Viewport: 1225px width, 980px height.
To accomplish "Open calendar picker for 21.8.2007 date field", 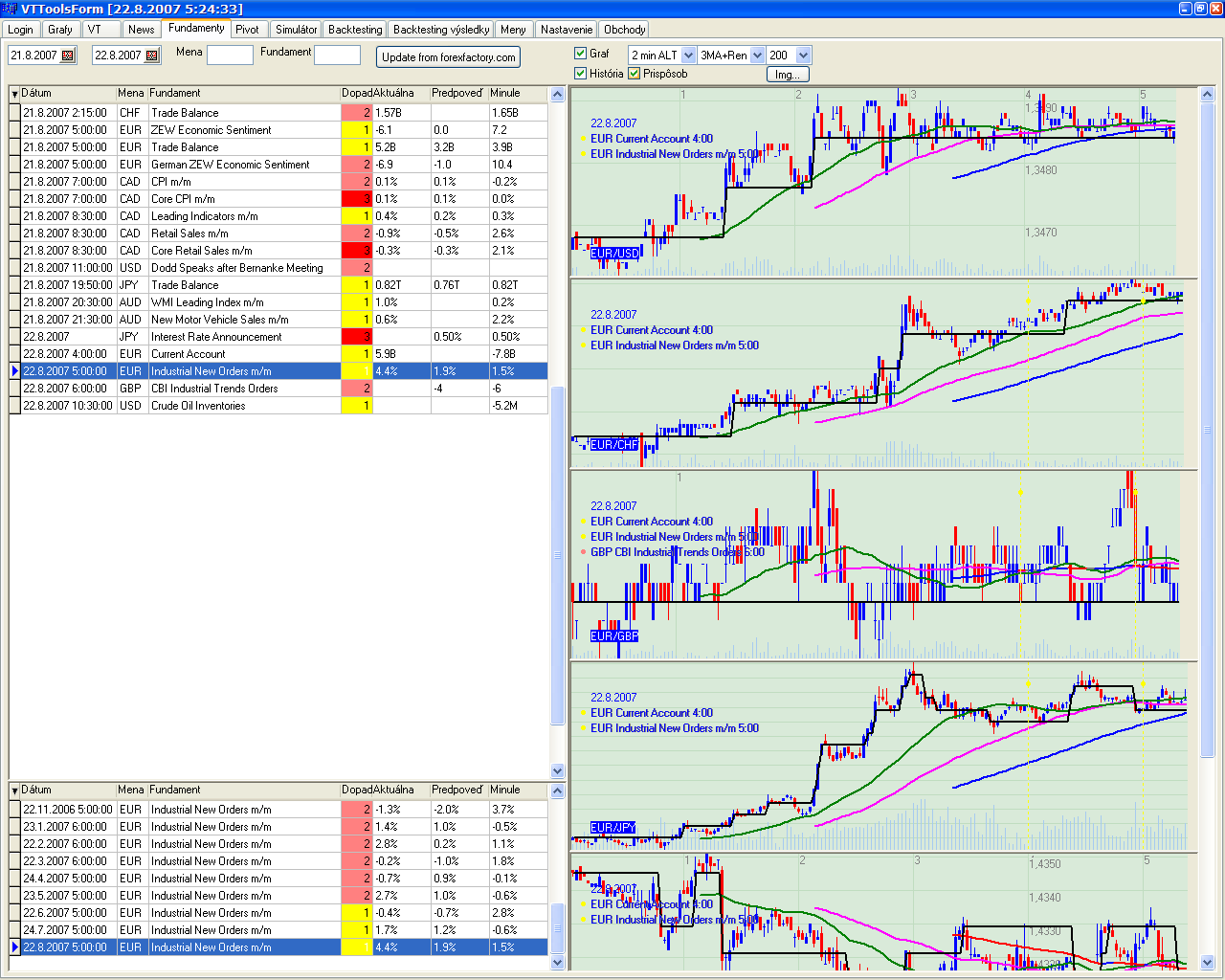I will coord(68,56).
